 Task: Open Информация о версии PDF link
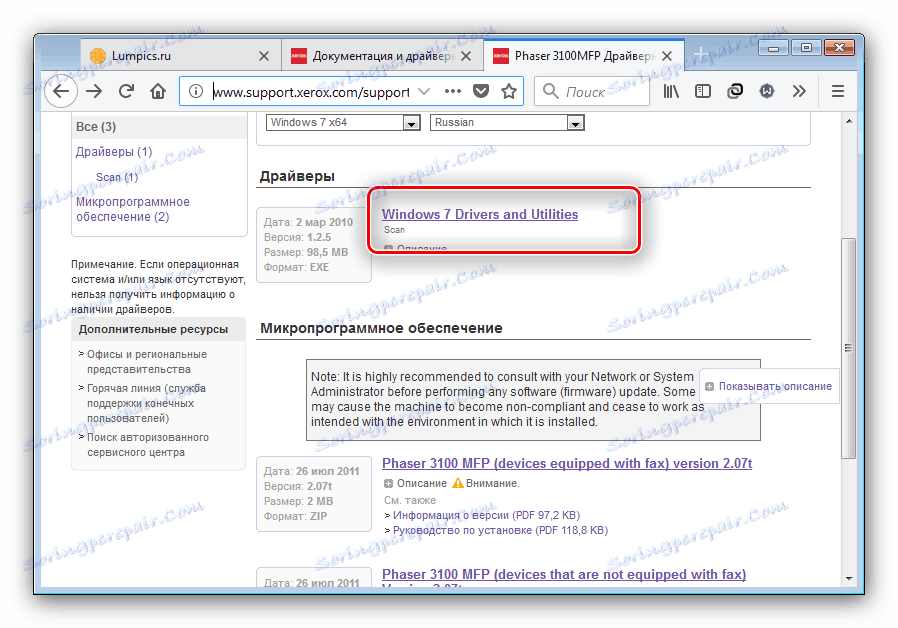coord(486,515)
